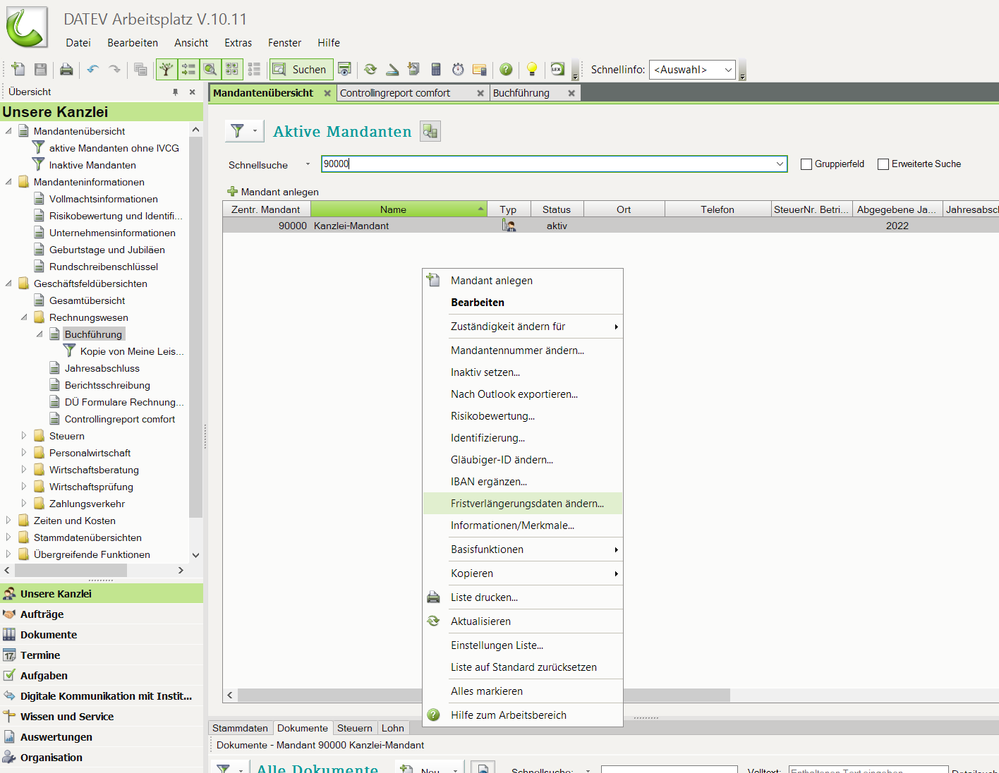This screenshot has height=773, width=999.
Task: Click the redo arrow icon
Action: pos(114,69)
